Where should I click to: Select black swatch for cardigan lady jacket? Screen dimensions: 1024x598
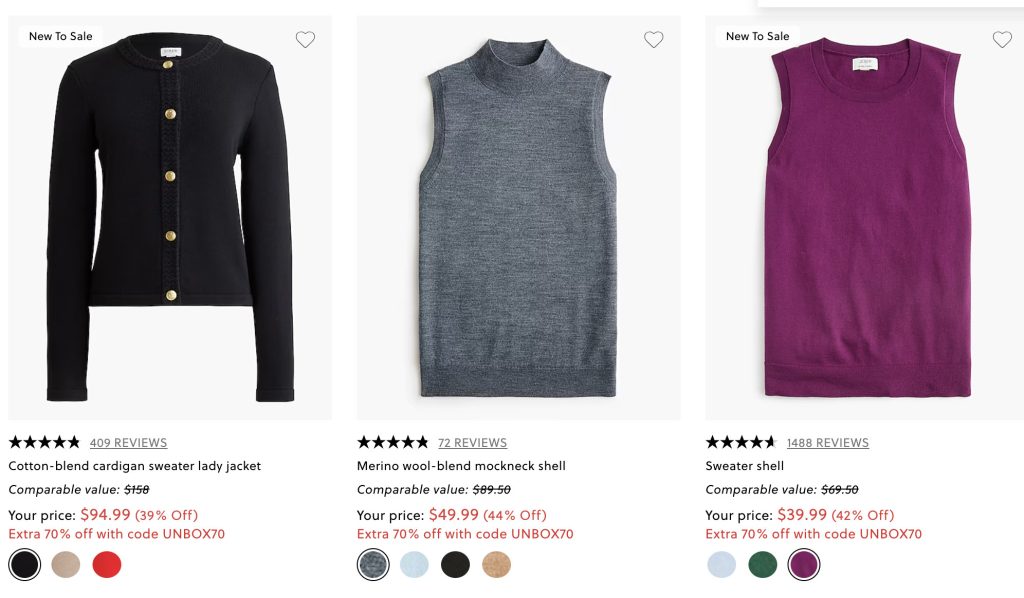25,565
